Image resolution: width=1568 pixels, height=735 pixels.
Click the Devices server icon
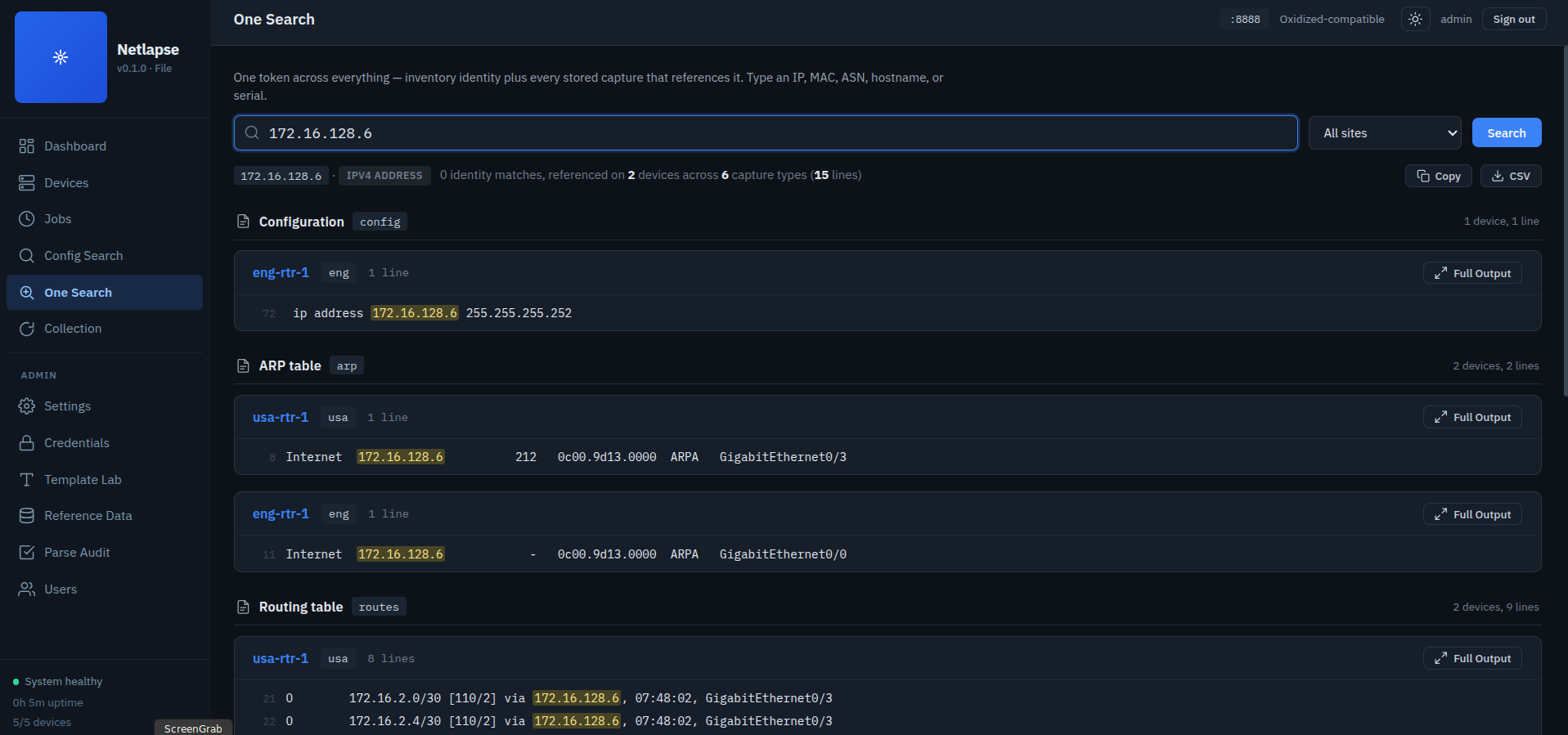[x=27, y=183]
